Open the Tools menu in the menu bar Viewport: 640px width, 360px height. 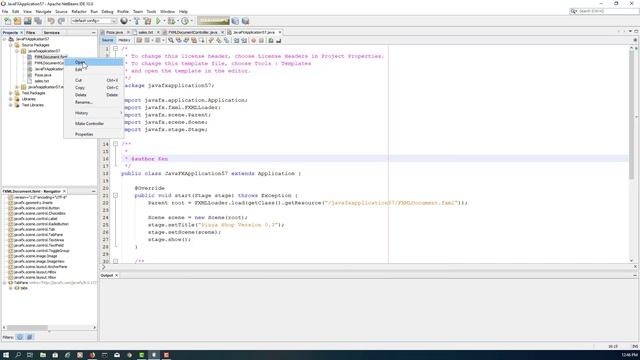151,11
